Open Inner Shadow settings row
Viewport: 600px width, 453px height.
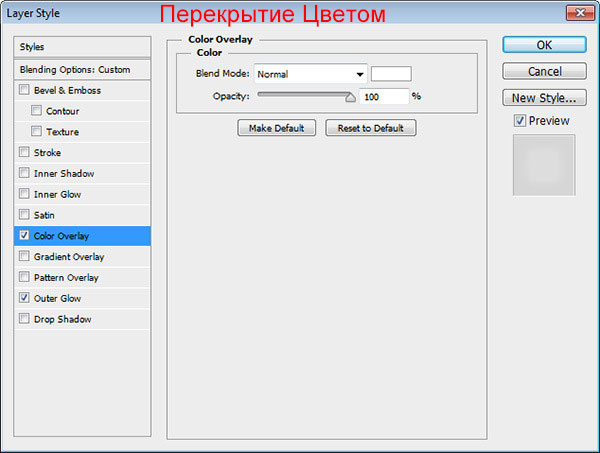click(x=82, y=173)
